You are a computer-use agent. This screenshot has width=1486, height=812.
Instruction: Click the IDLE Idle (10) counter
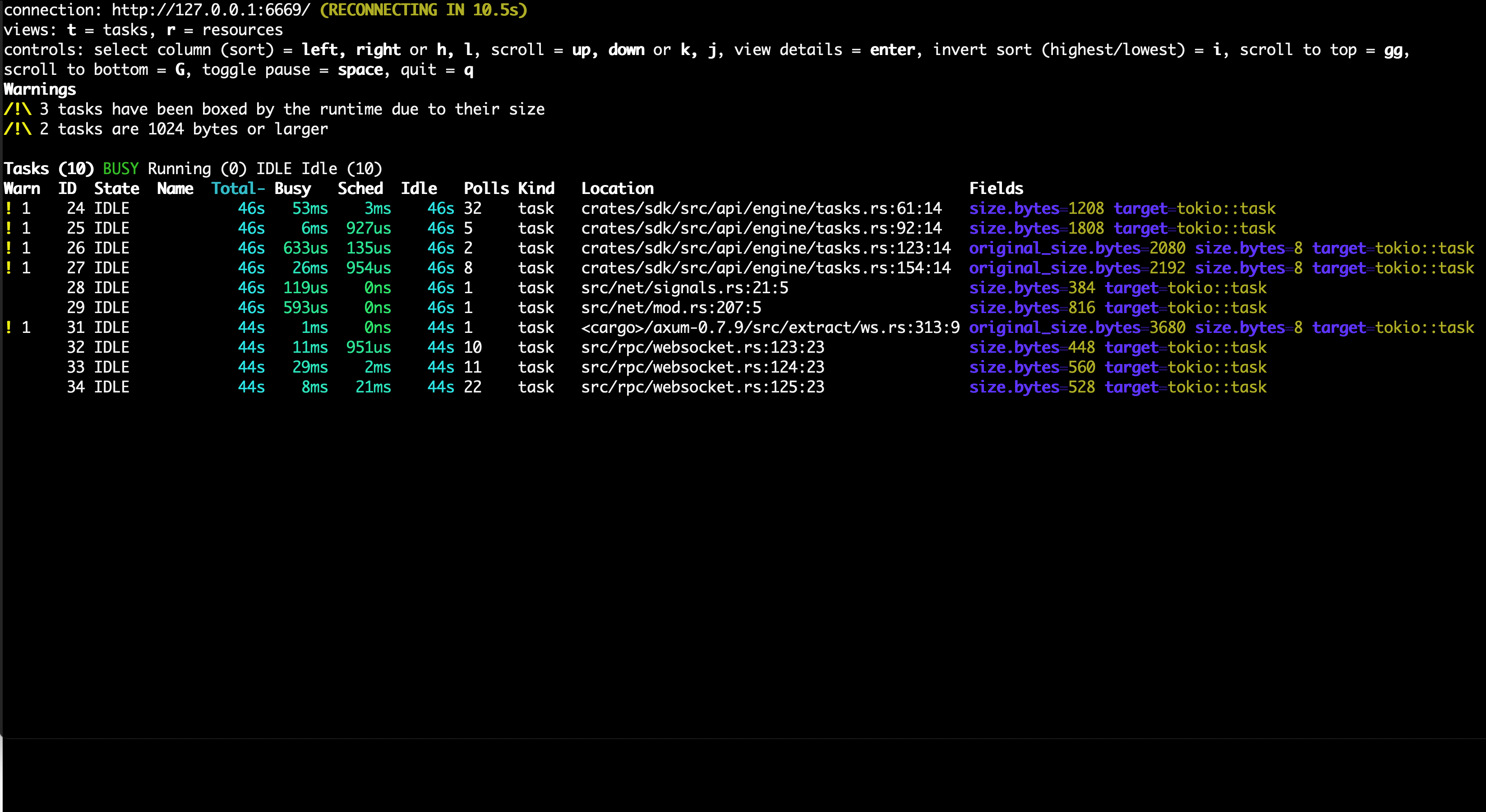[x=319, y=168]
